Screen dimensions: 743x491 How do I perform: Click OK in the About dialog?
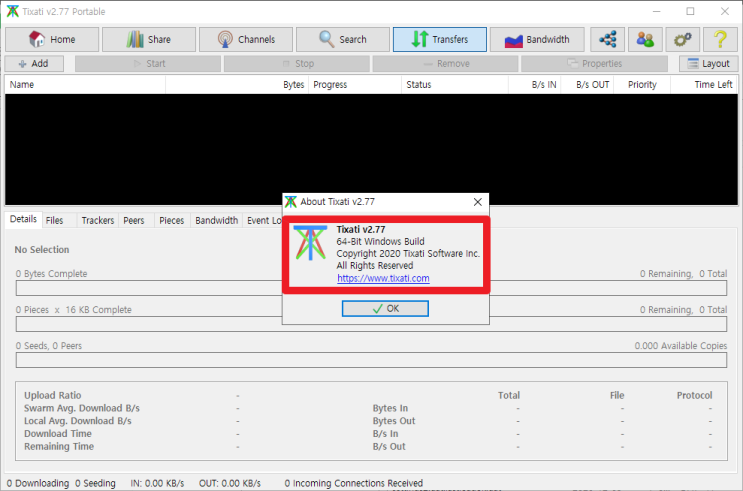coord(385,309)
